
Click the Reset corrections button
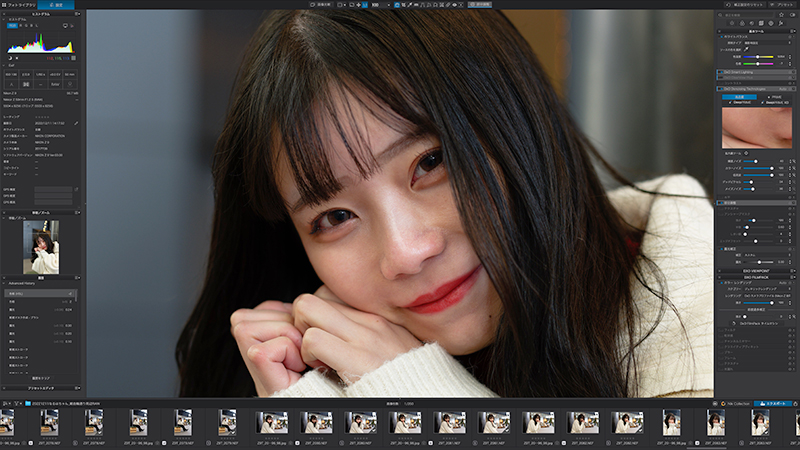pos(744,5)
